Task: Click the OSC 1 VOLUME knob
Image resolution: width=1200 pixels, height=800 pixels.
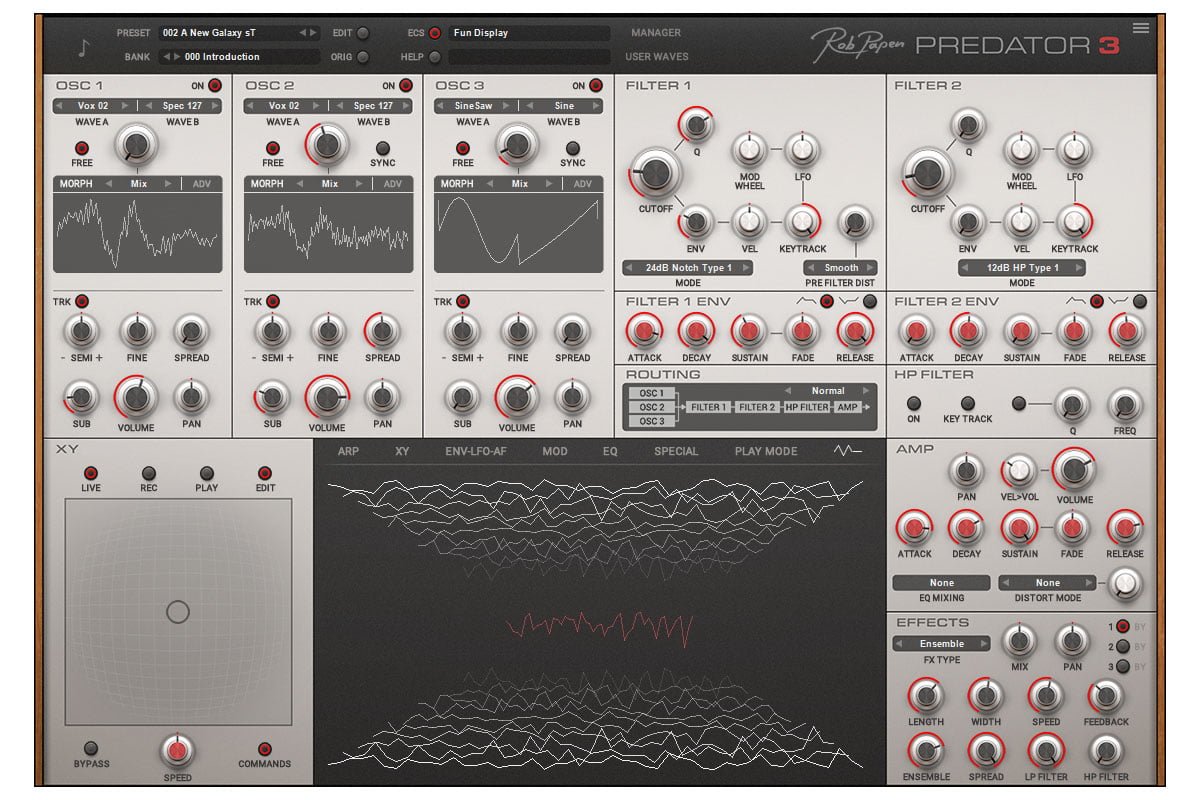Action: (136, 398)
